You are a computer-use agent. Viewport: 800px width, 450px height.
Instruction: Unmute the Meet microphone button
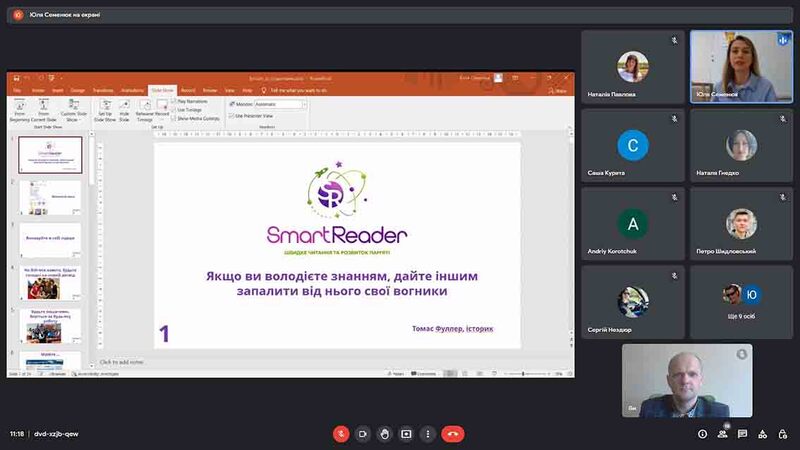341,434
